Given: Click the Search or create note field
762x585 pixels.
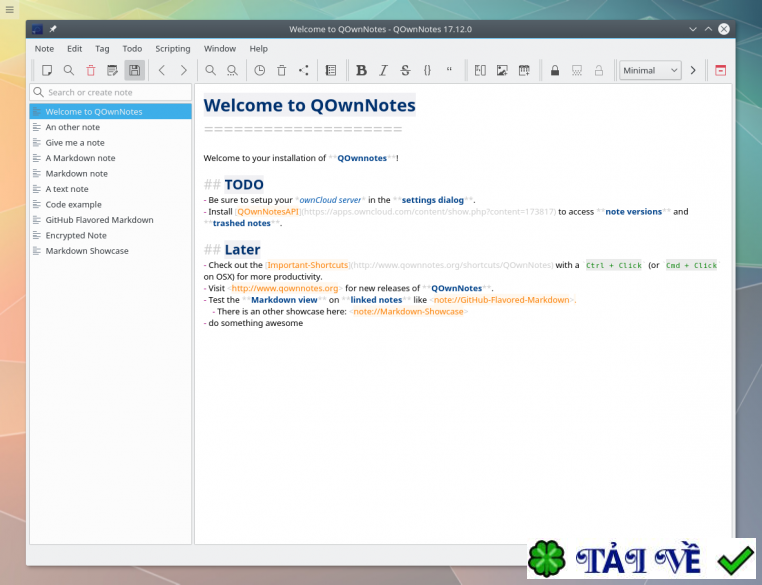Looking at the screenshot, I should tap(110, 92).
